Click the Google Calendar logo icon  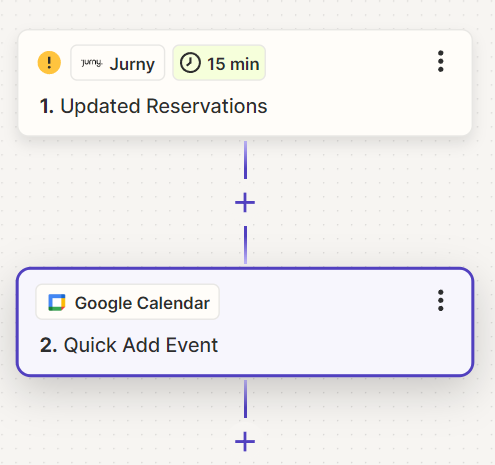click(57, 302)
